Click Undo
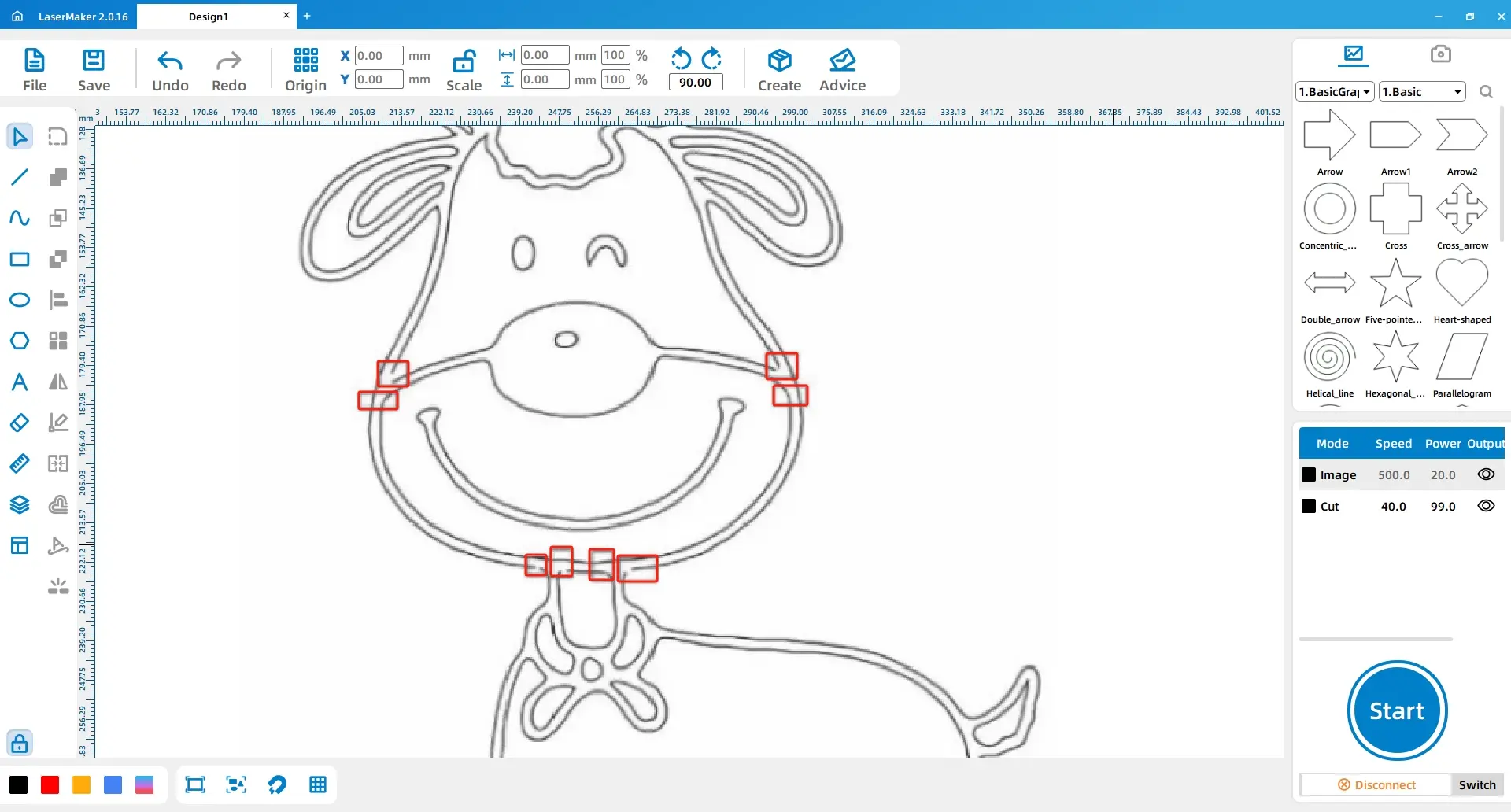 170,69
